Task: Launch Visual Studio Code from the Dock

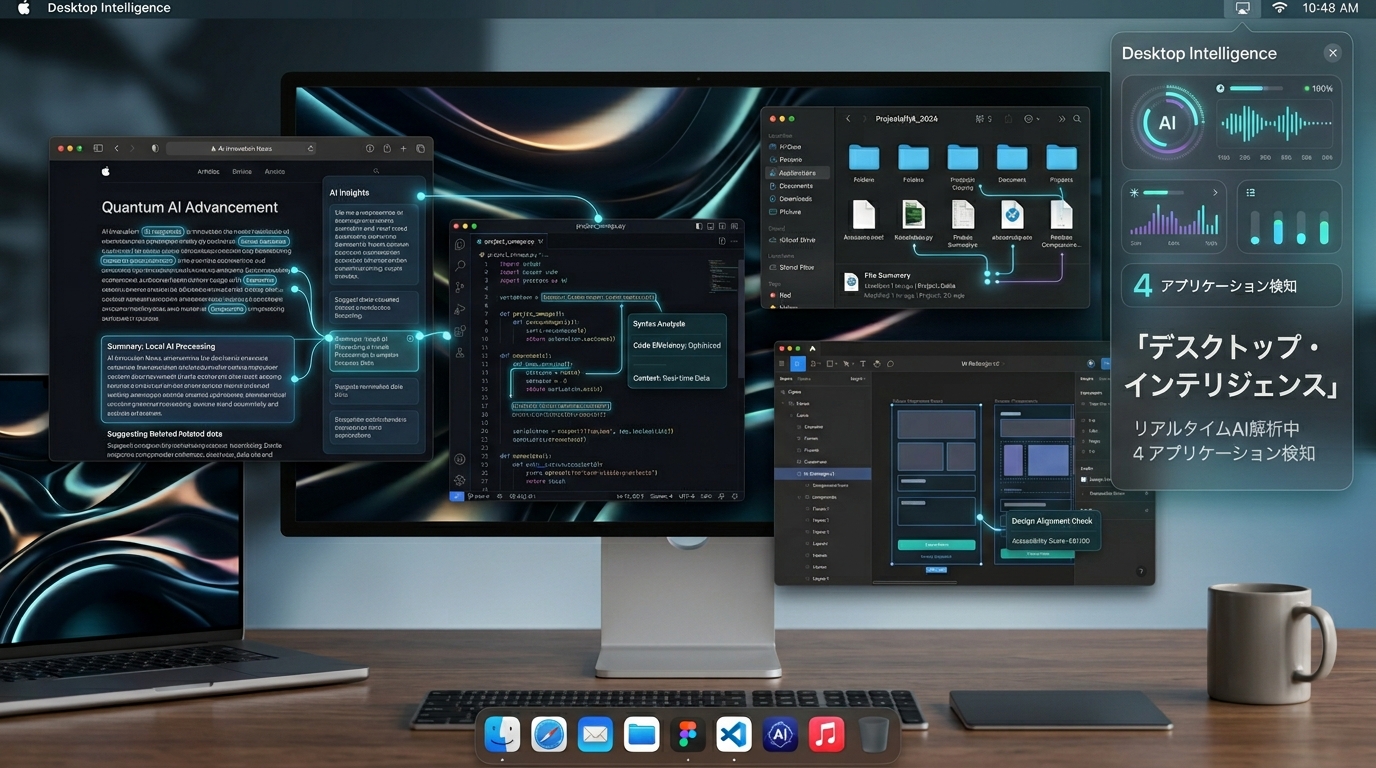Action: [734, 735]
